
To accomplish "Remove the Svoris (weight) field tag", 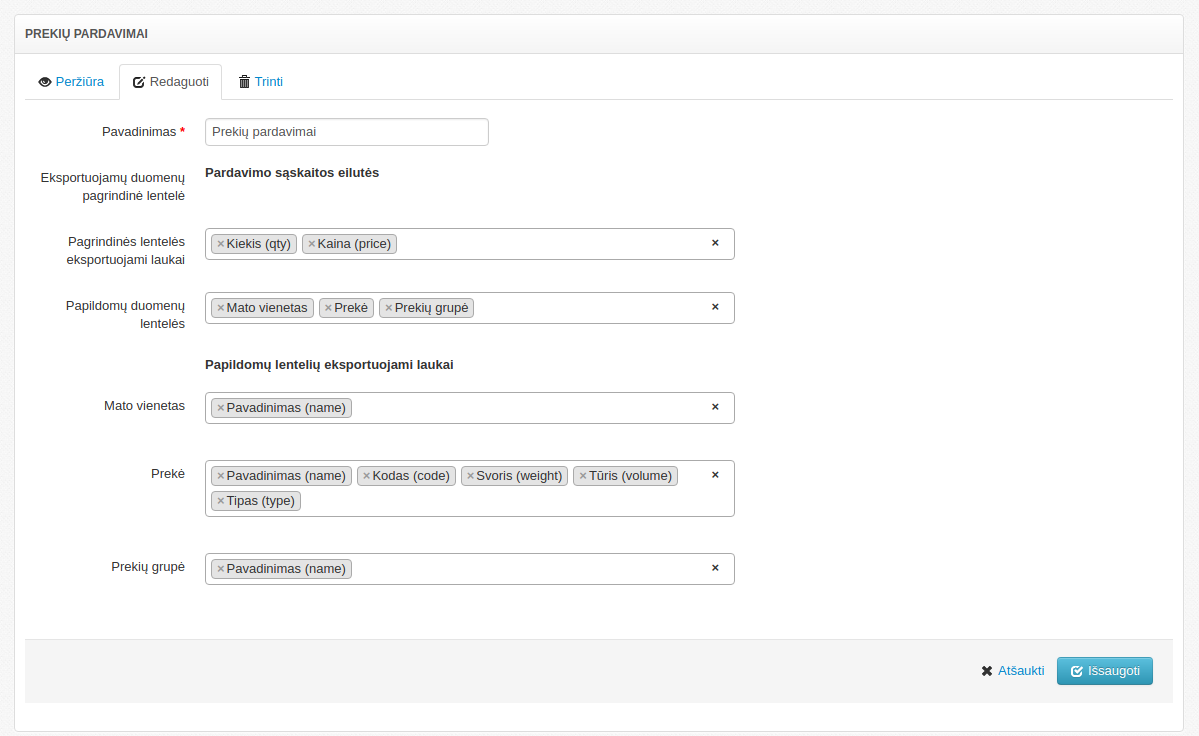I will coord(470,476).
